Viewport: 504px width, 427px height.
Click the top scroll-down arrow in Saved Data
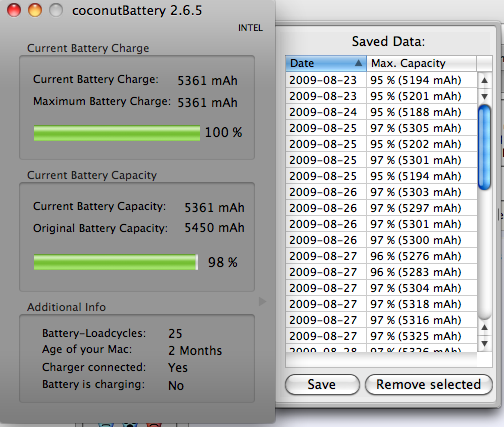485,96
